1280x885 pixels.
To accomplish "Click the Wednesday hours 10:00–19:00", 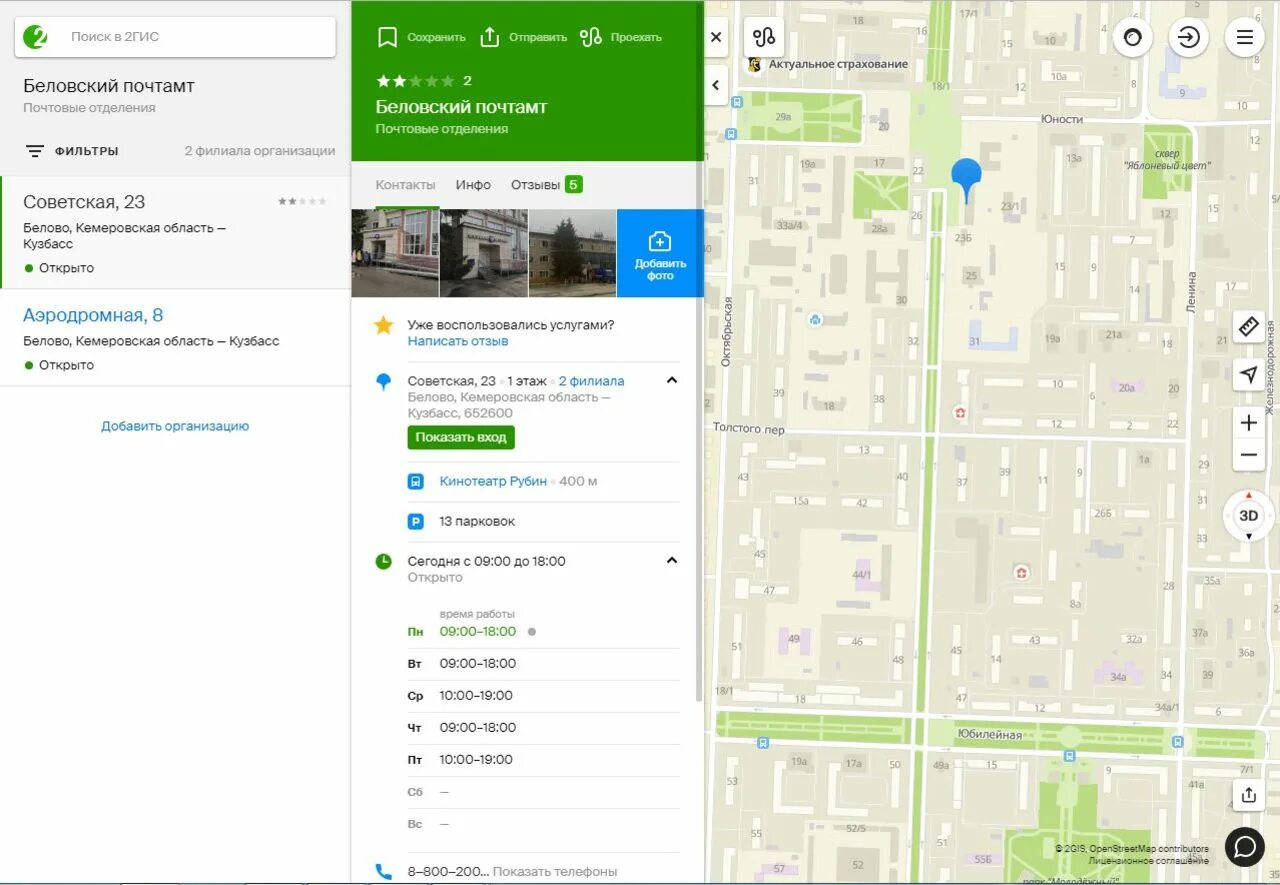I will click(x=476, y=695).
